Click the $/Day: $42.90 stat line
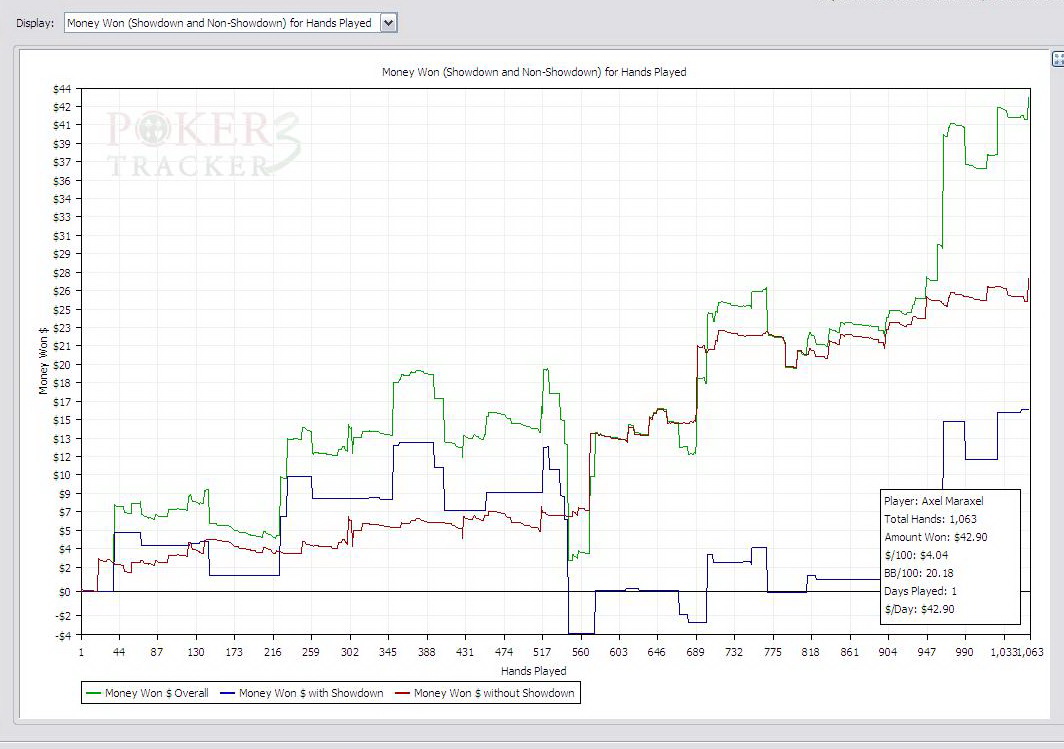1064x749 pixels. click(919, 609)
